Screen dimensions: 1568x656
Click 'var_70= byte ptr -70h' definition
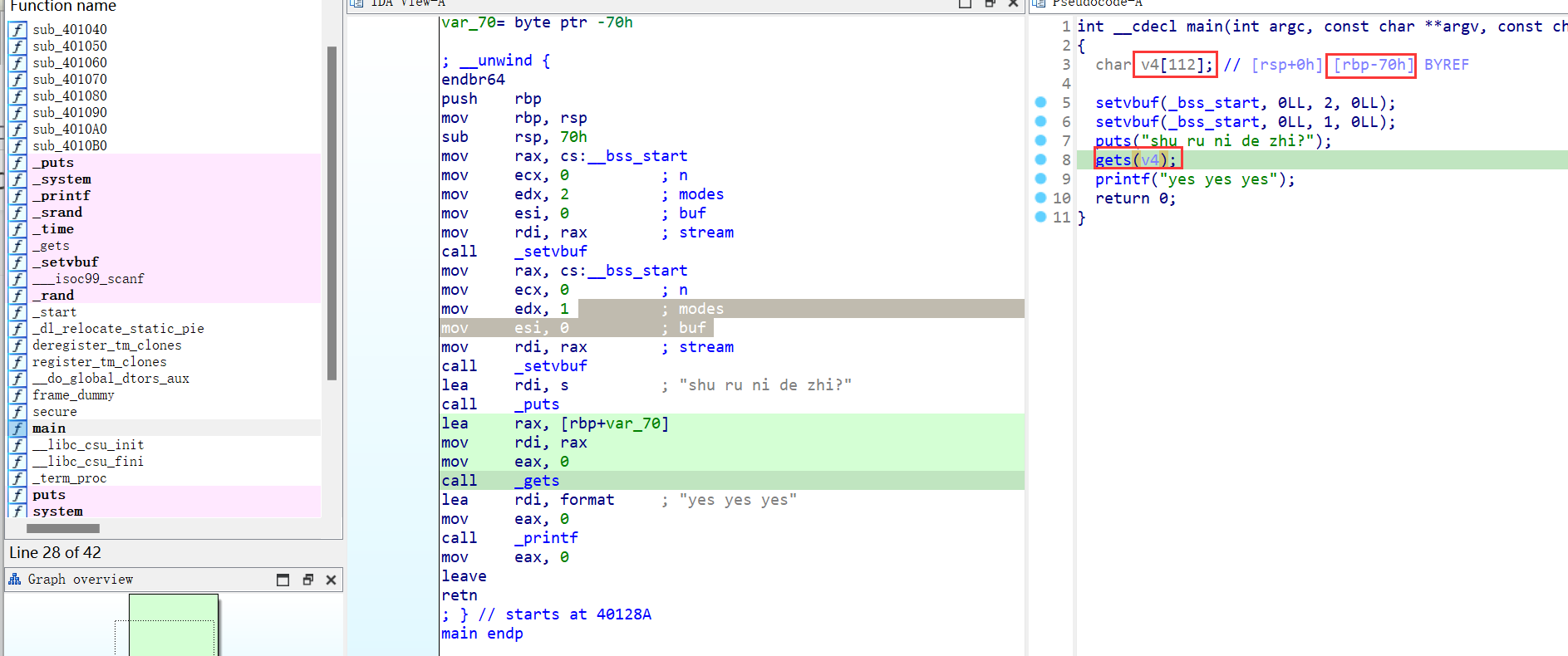coord(537,22)
